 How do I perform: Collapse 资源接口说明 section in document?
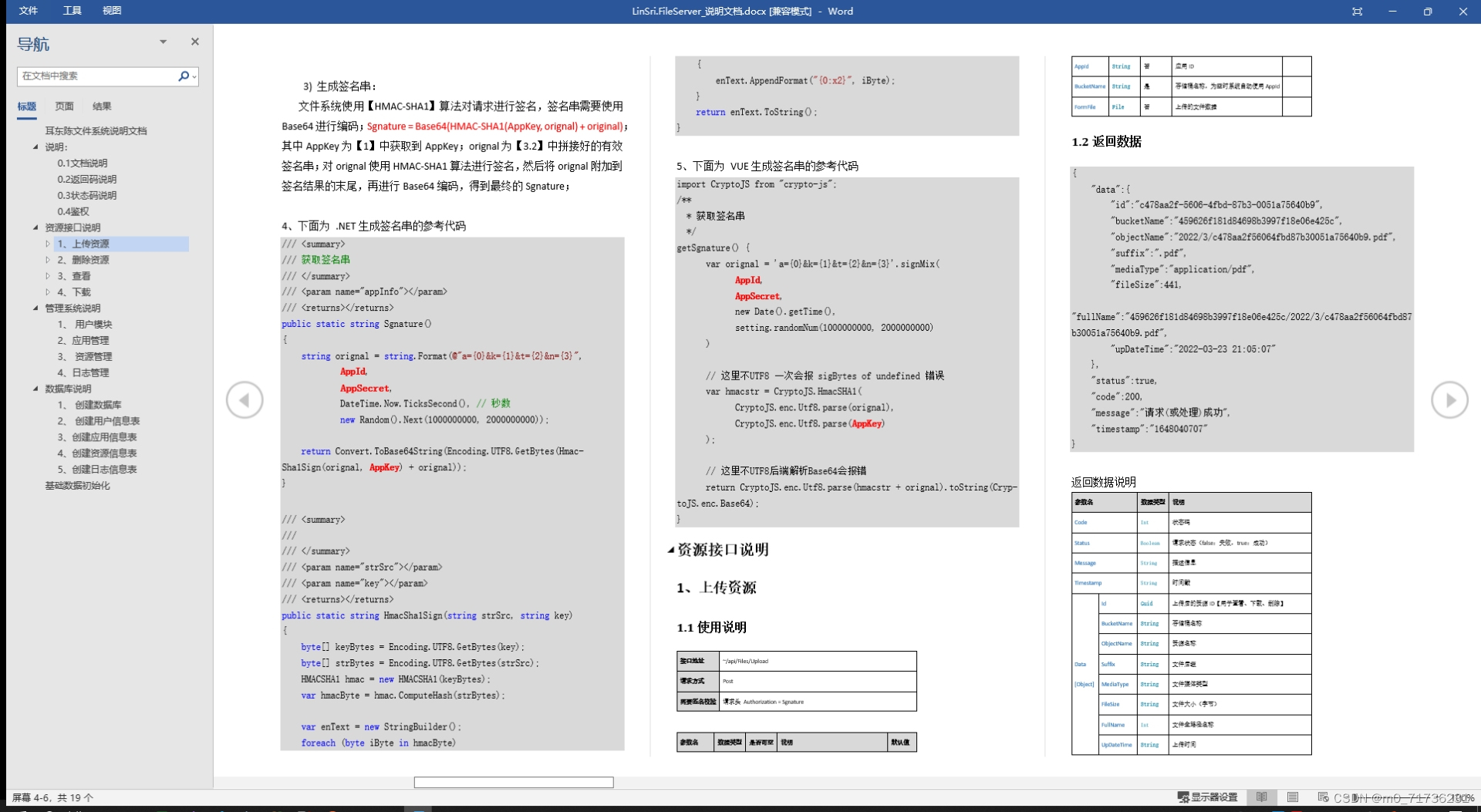pos(670,550)
